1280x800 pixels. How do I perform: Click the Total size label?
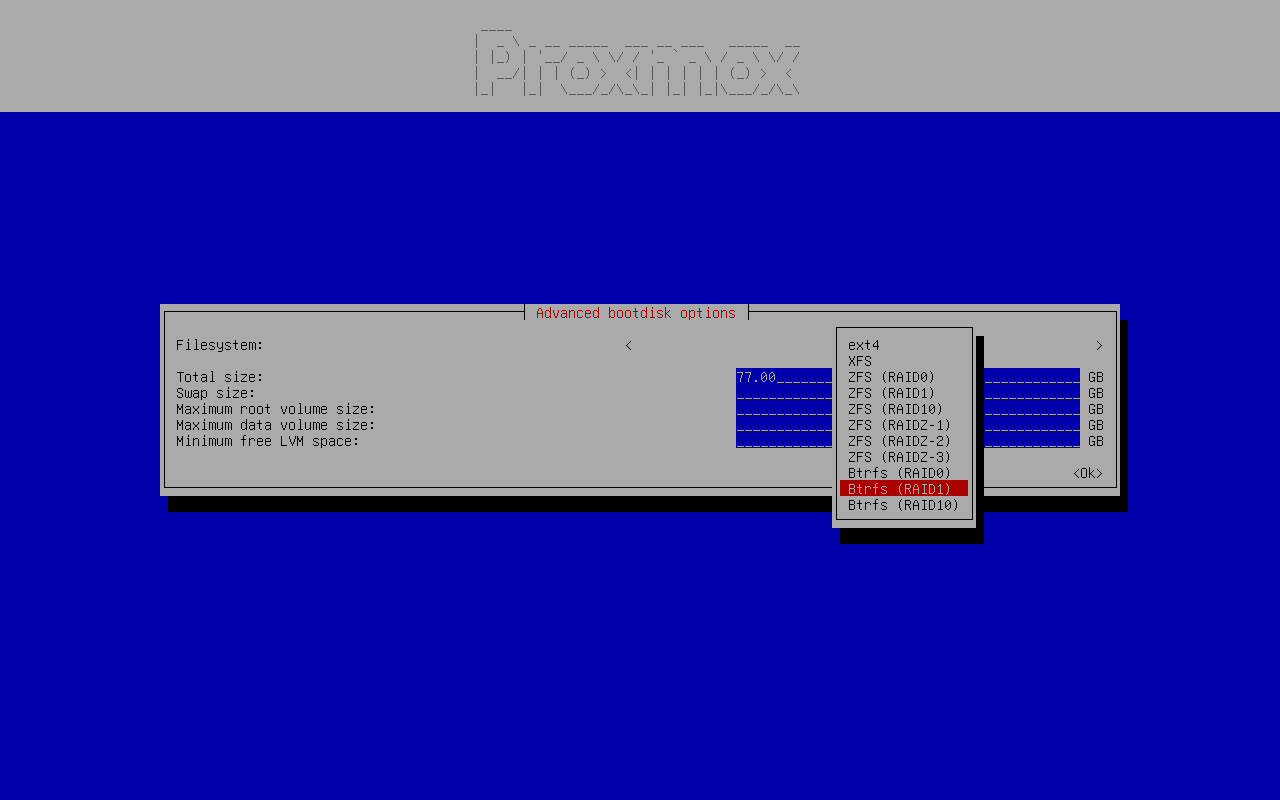(x=220, y=377)
